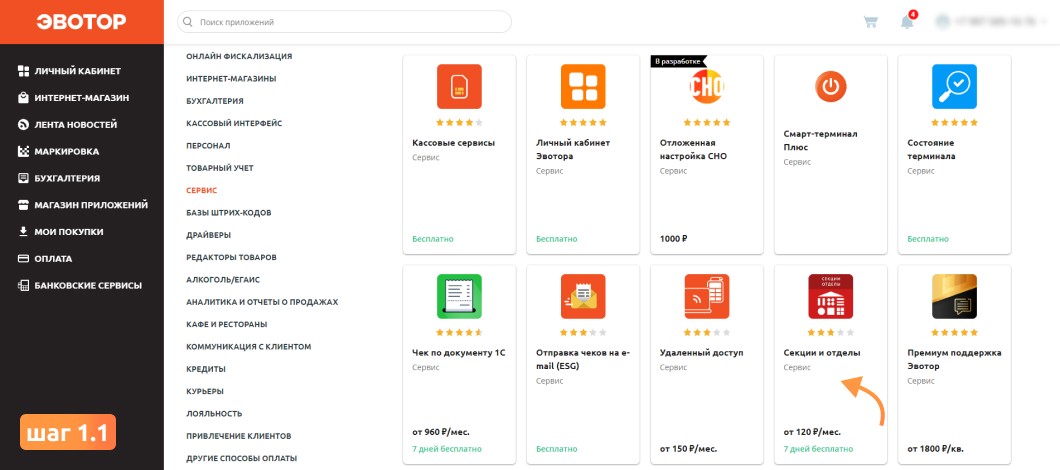1060x470 pixels.
Task: Click the search magnifier icon
Action: click(188, 22)
